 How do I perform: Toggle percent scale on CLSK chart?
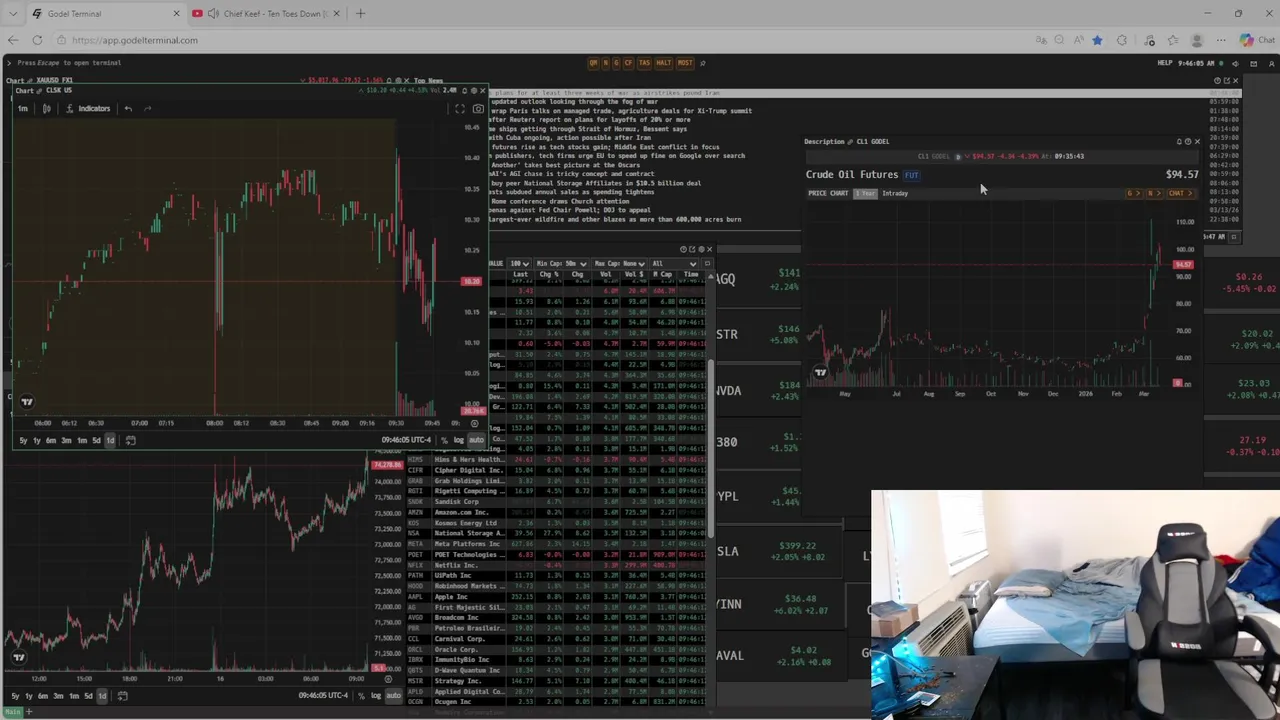click(x=444, y=440)
